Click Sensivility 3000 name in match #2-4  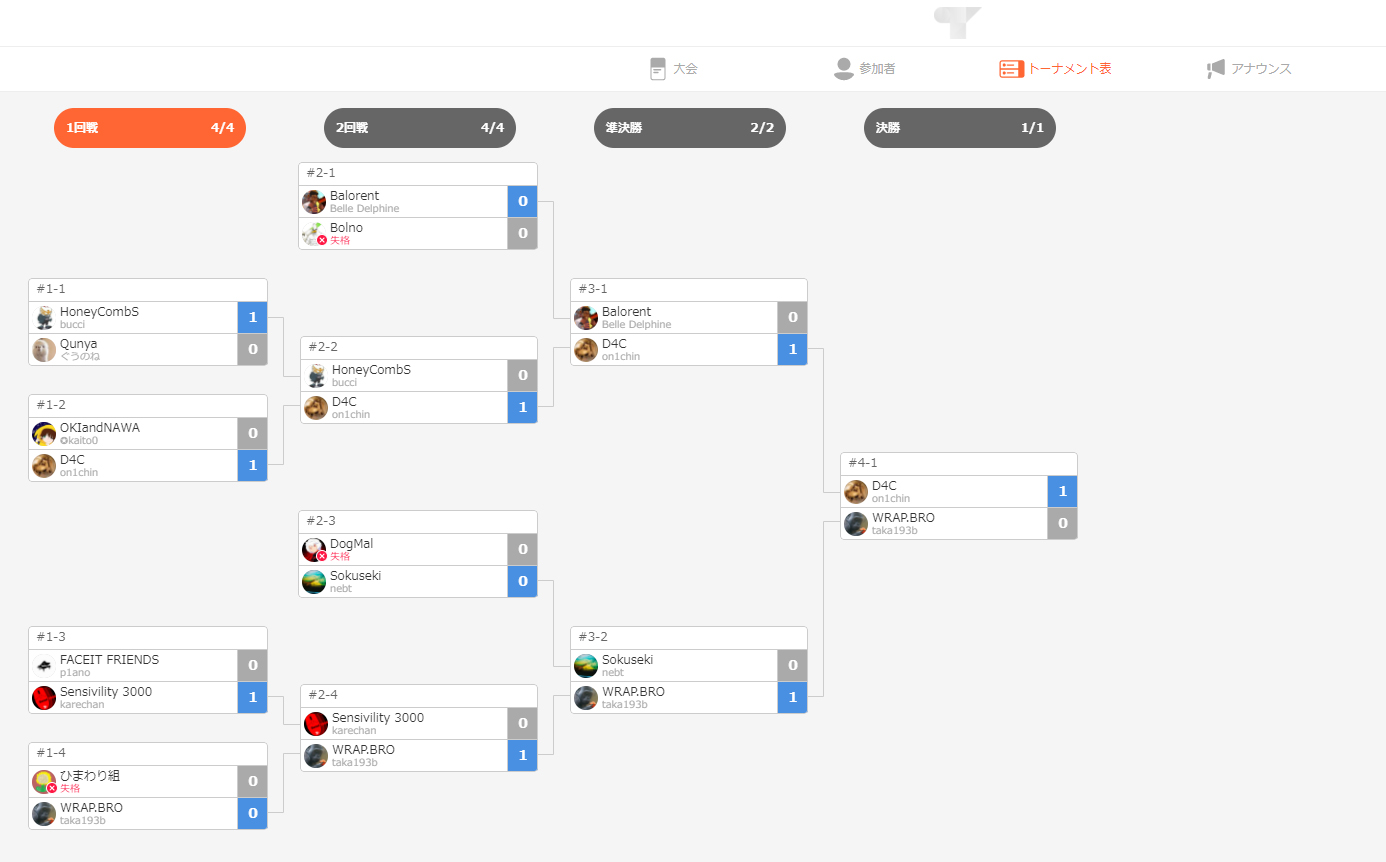coord(378,718)
